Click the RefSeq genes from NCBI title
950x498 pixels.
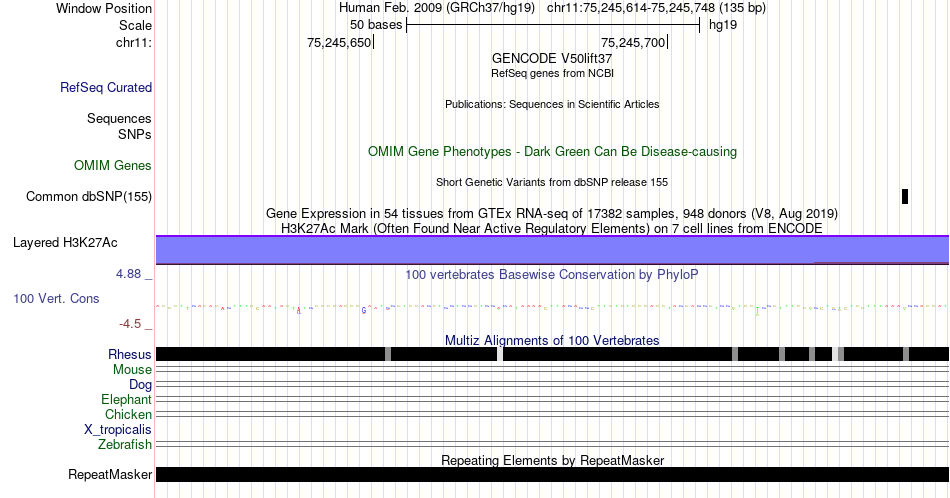pyautogui.click(x=552, y=73)
